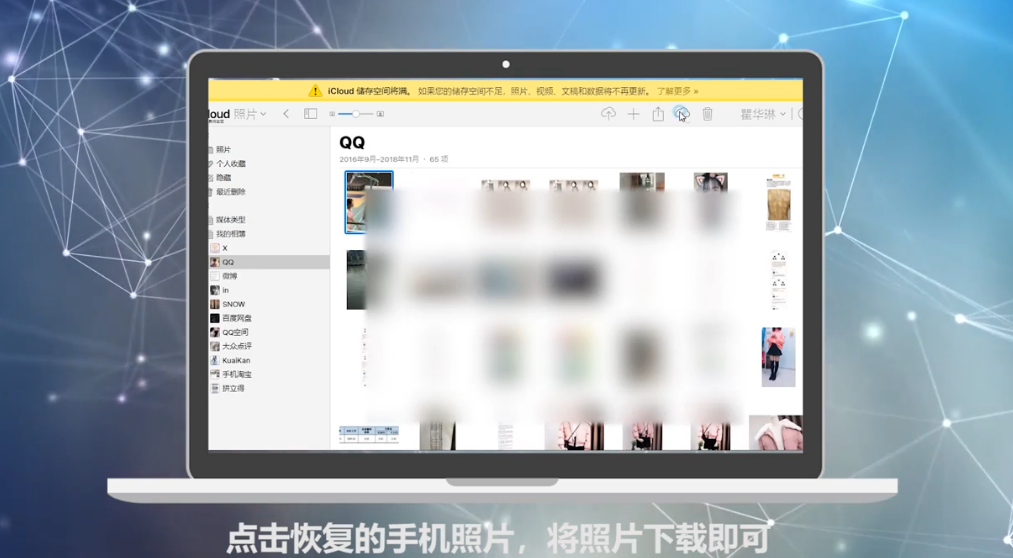Toggle the sidebar panel icon
Viewport: 1013px width, 558px height.
(311, 114)
